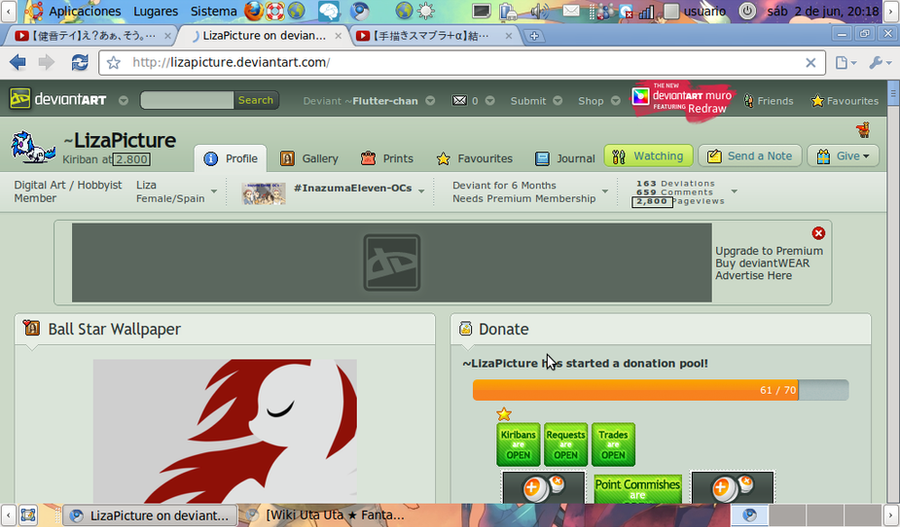The image size is (900, 527).
Task: Open the Gallery tab
Action: pos(309,158)
